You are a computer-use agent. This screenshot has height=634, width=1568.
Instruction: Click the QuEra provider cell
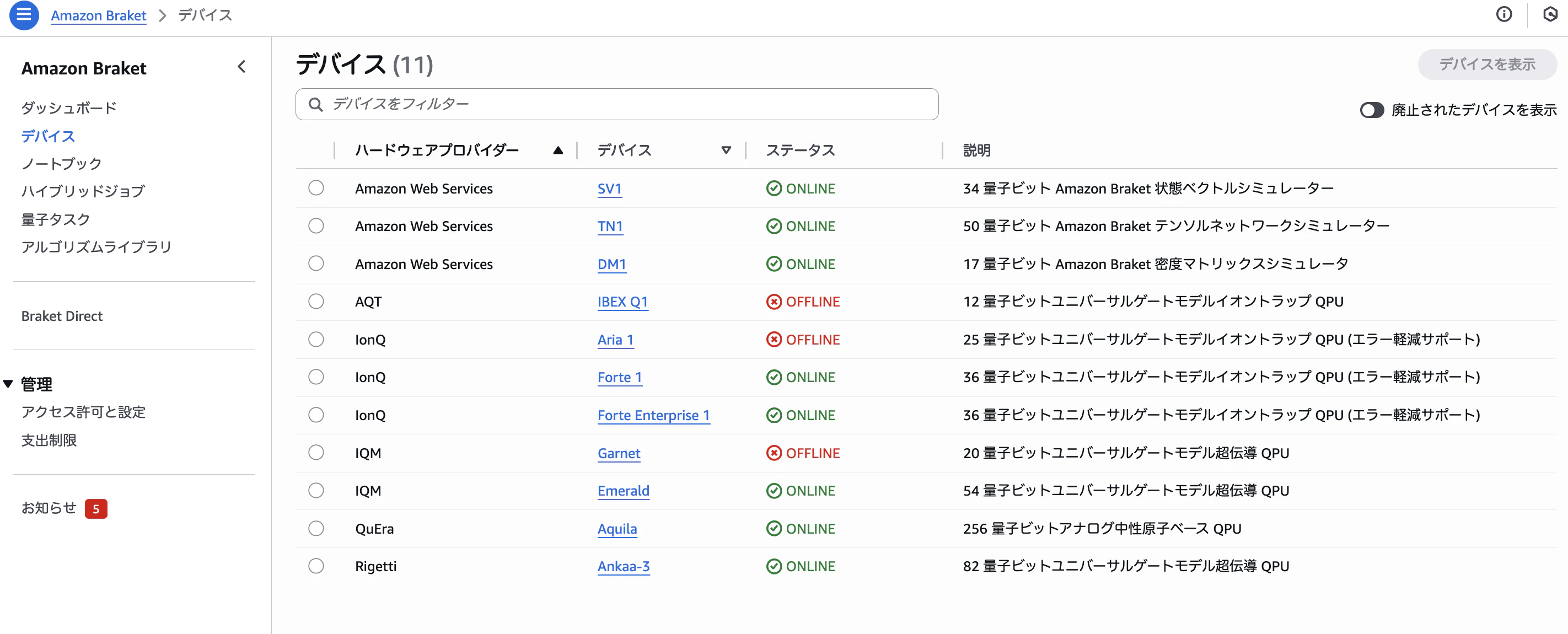click(374, 529)
